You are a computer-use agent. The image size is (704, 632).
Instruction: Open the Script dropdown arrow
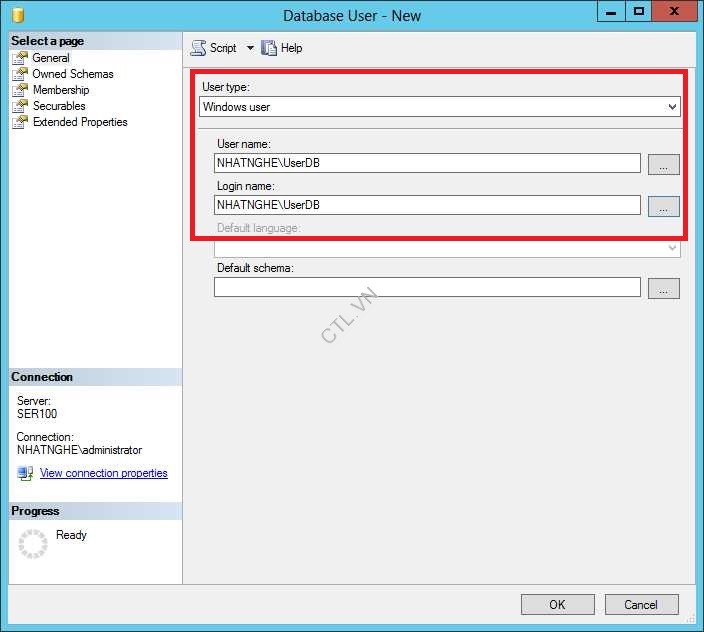[250, 48]
